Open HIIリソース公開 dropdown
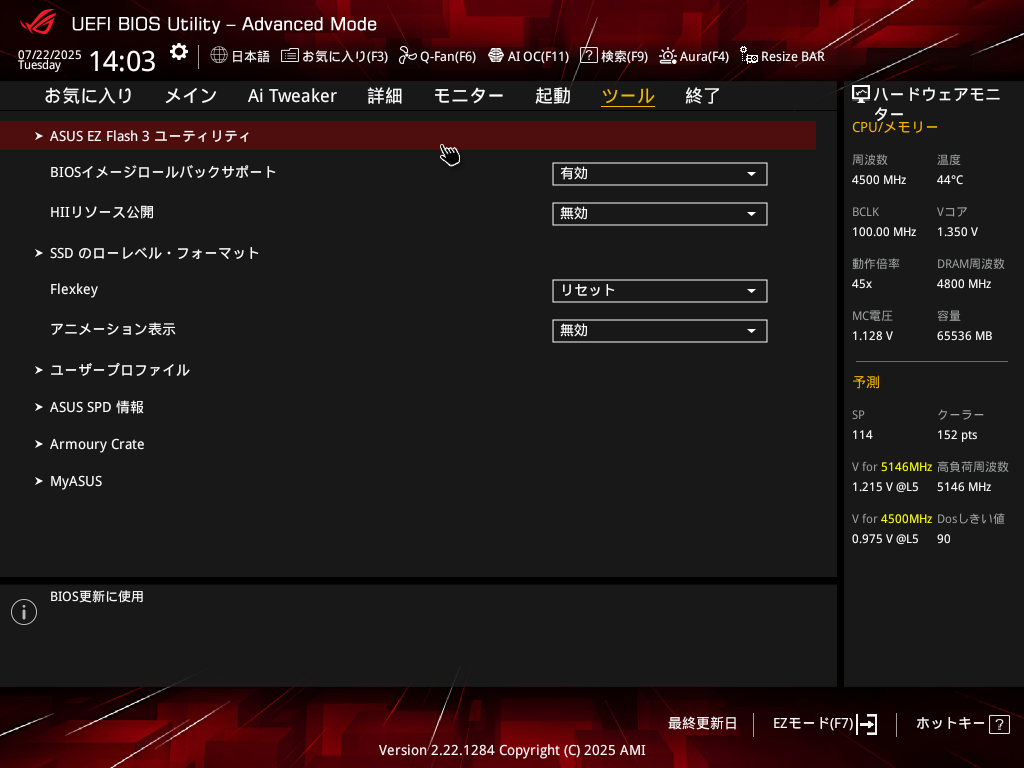Viewport: 1024px width, 768px height. tap(660, 214)
